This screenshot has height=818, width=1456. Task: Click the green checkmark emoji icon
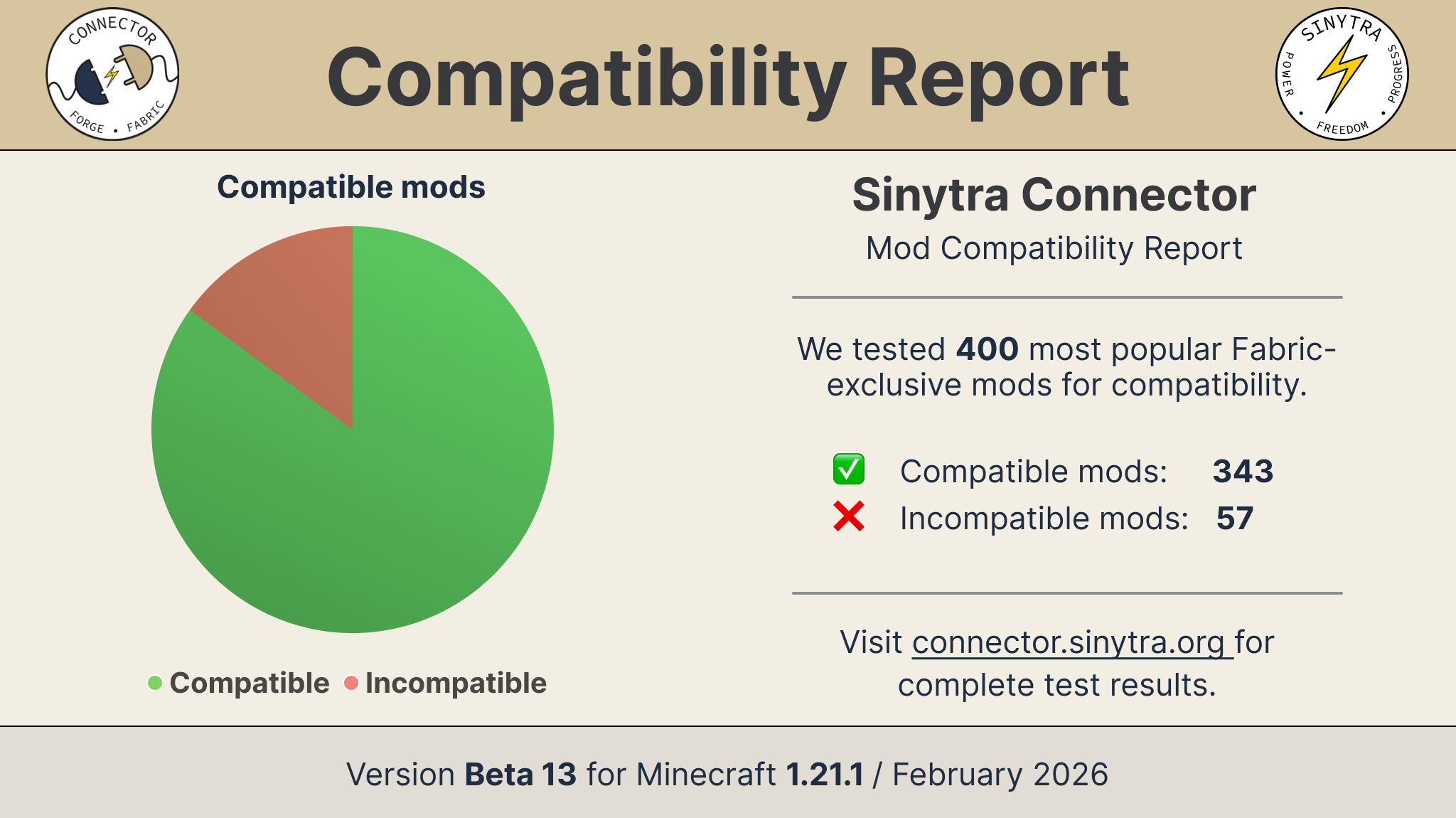tap(849, 469)
